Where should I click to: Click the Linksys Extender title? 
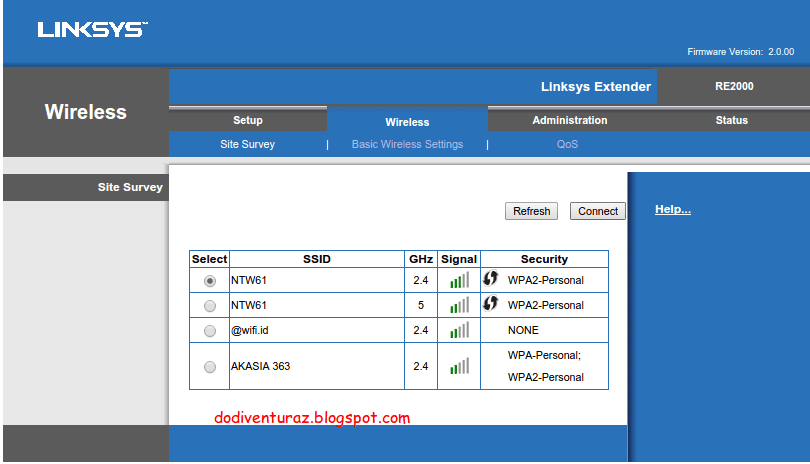tap(596, 86)
